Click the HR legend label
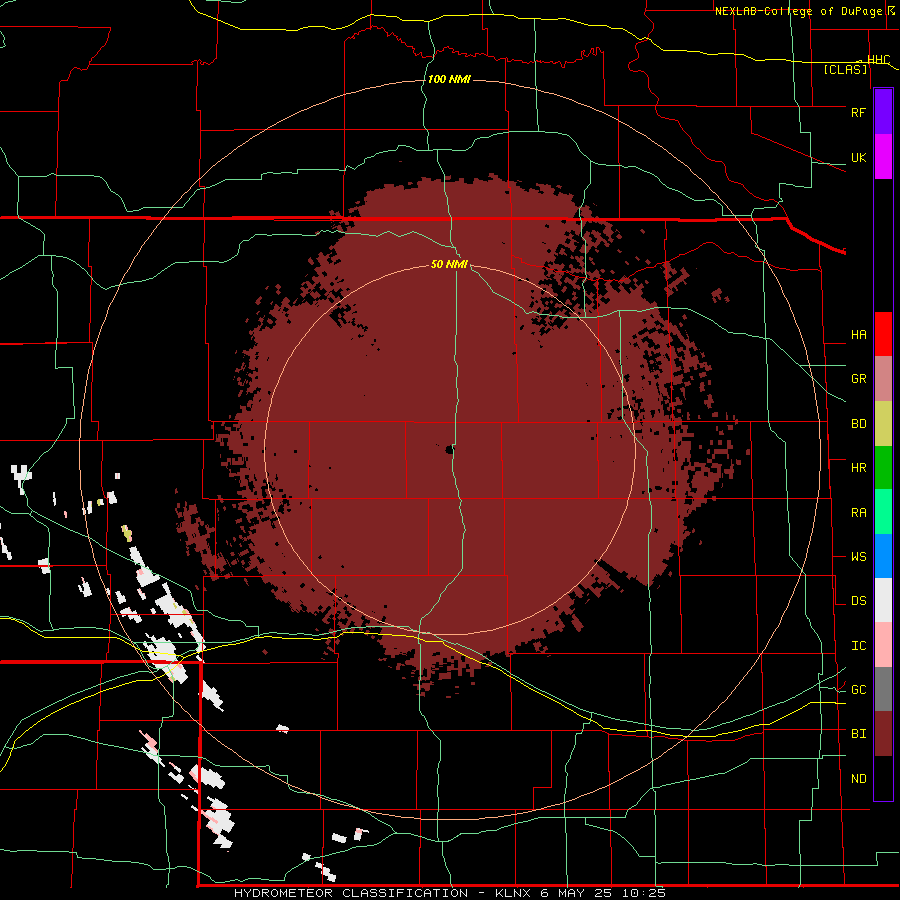This screenshot has height=900, width=900. (858, 468)
